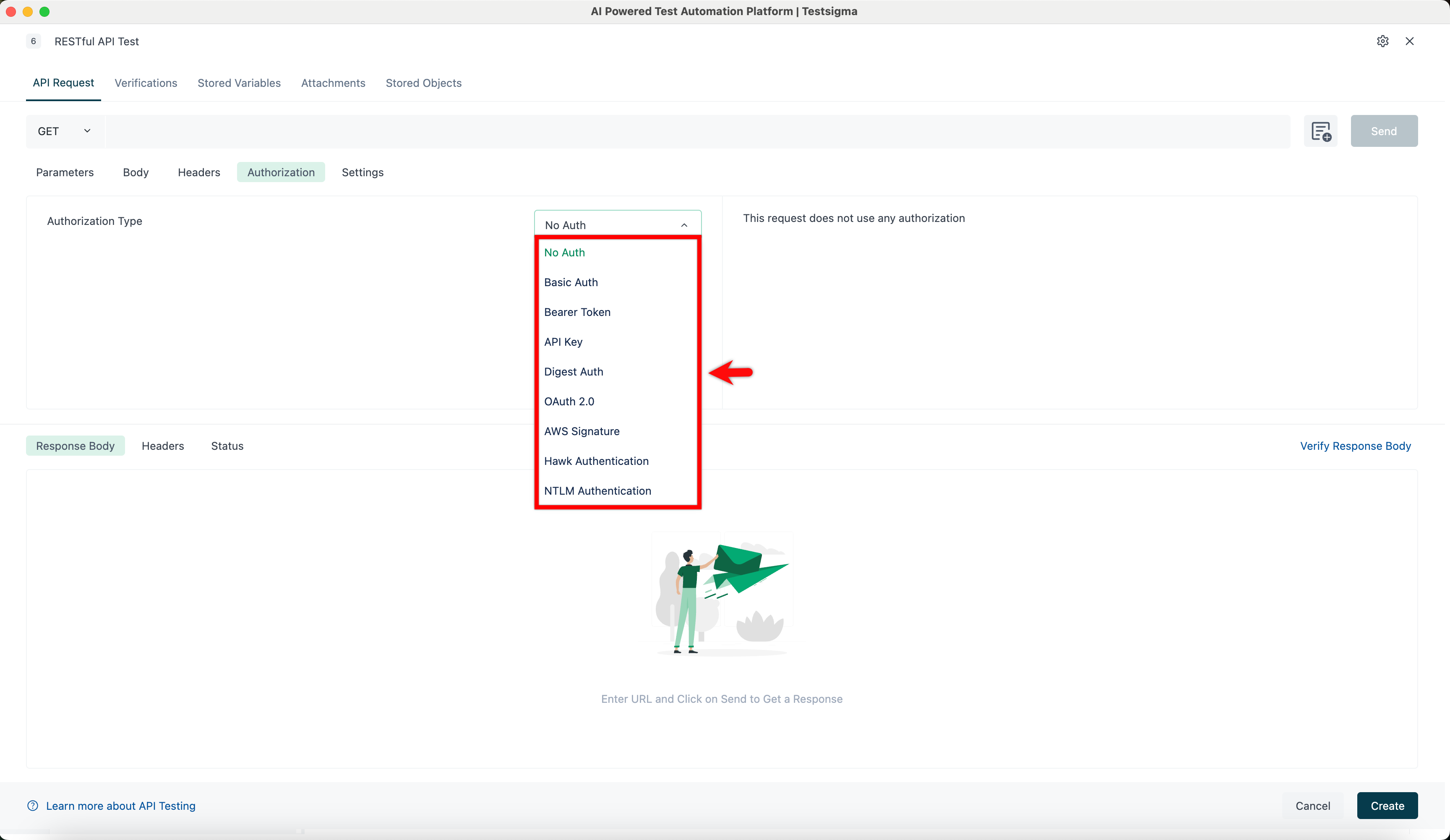Switch to the Status response tab
The height and width of the screenshot is (840, 1450).
point(227,445)
